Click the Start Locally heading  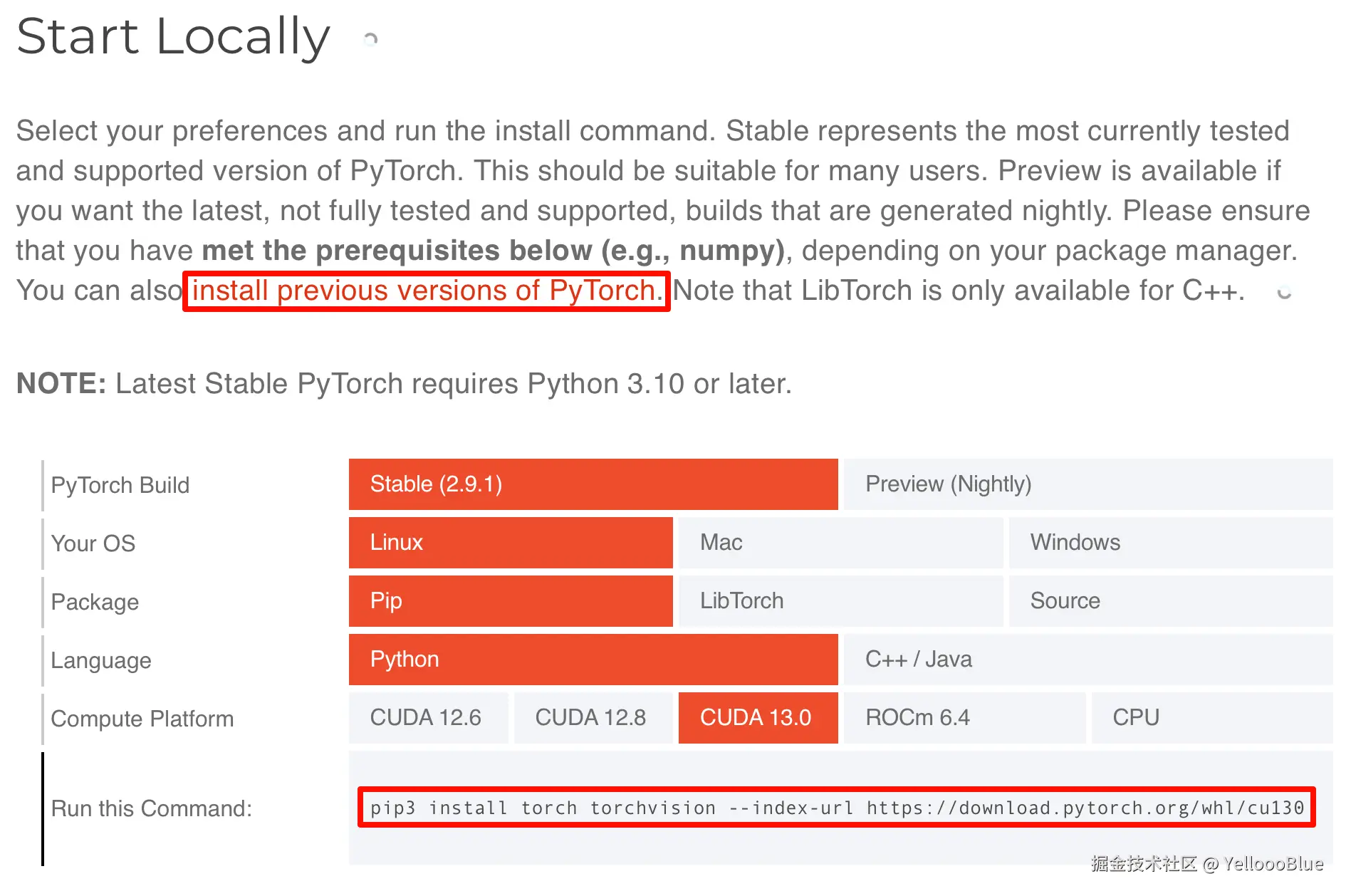coord(173,37)
